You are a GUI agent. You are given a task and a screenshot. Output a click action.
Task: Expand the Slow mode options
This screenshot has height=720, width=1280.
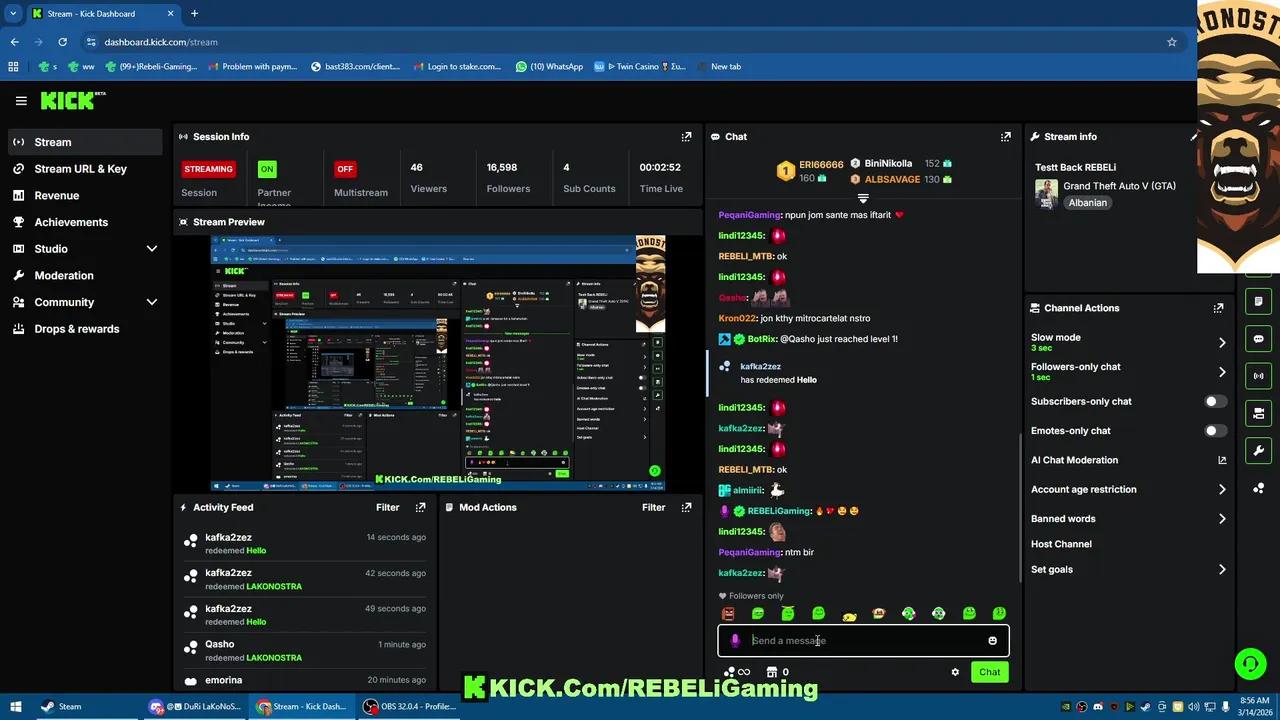[x=1221, y=342]
